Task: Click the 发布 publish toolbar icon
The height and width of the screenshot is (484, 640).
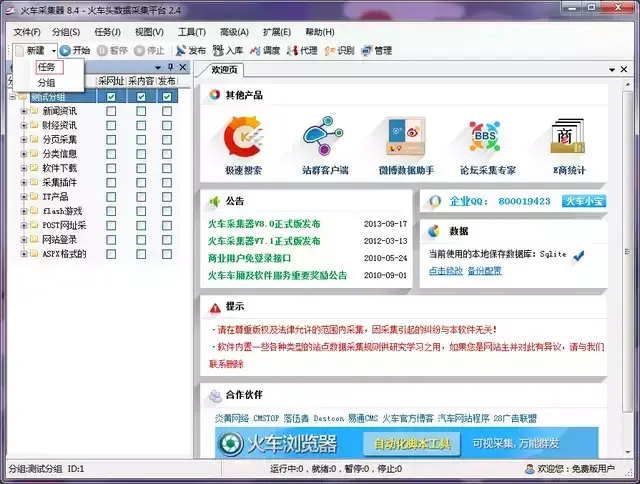Action: point(180,51)
